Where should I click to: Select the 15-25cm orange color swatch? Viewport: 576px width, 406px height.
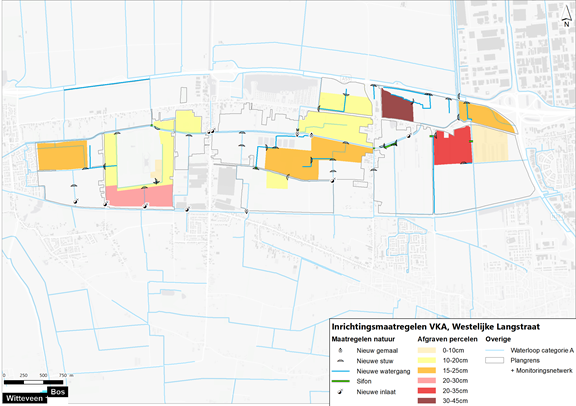[x=427, y=371]
